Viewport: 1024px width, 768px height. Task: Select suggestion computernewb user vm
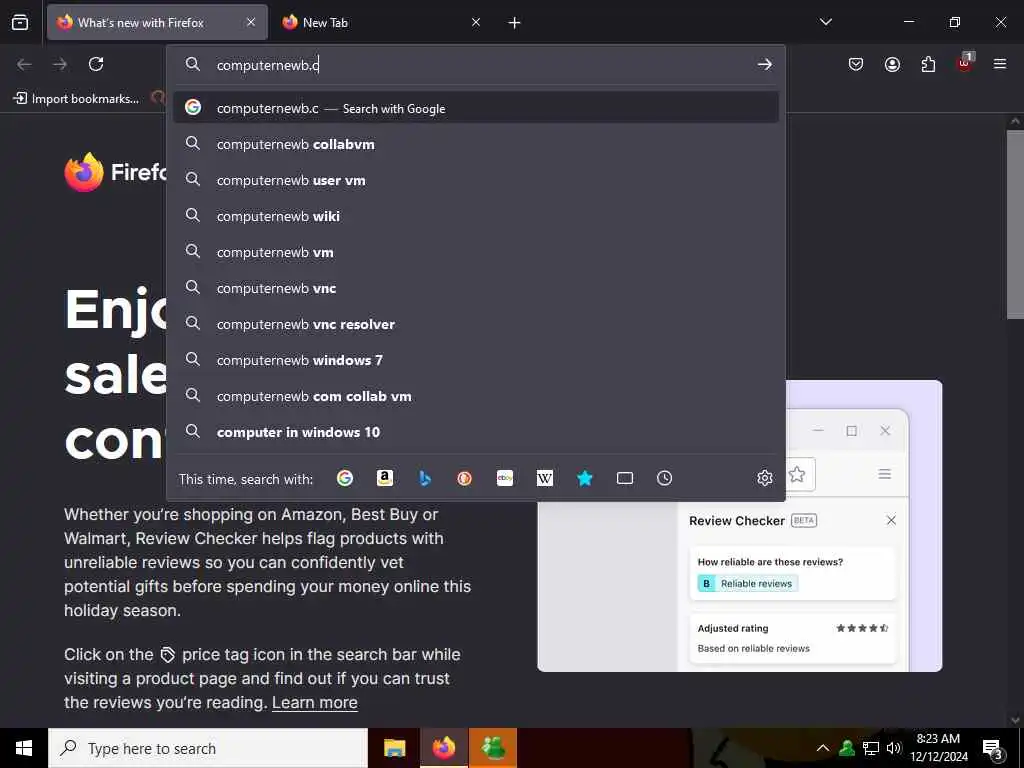476,180
